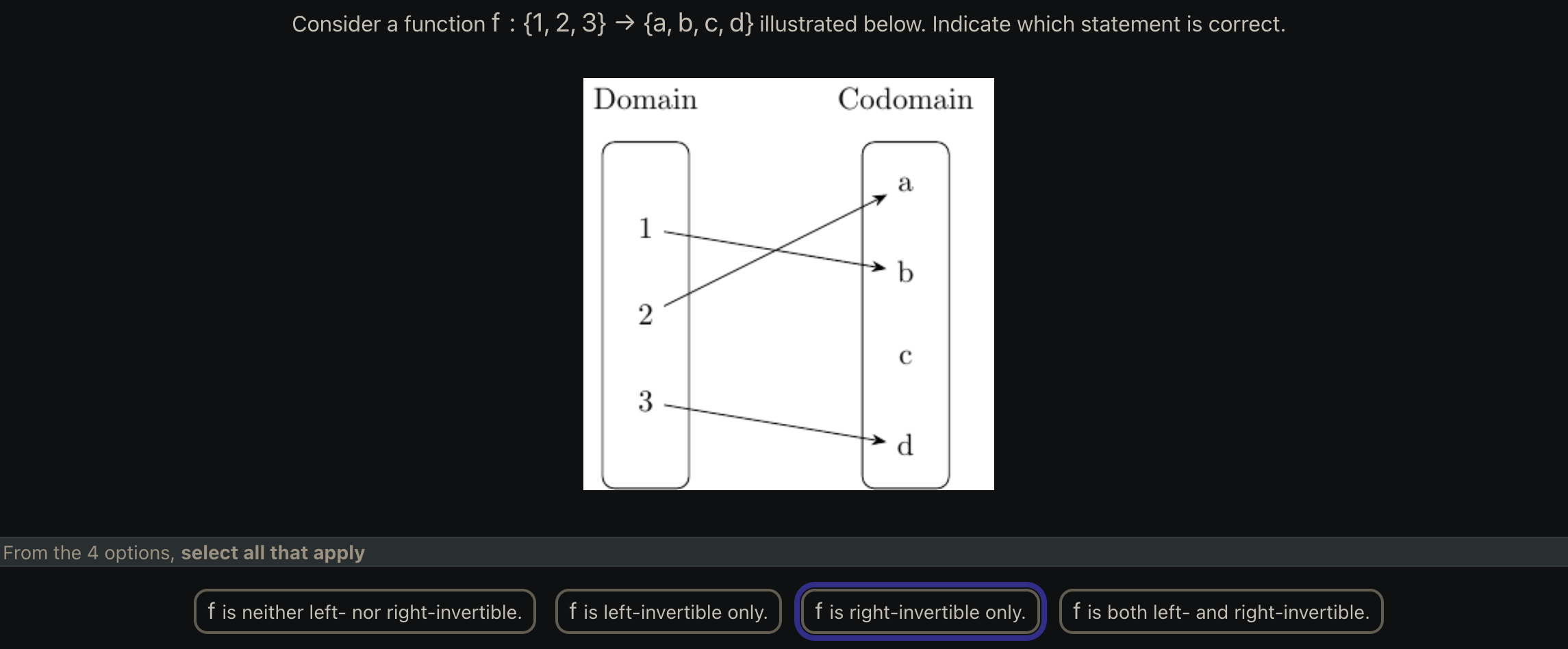Click the "Domain" heading in the diagram
Screen dimensions: 1568x649
[645, 100]
